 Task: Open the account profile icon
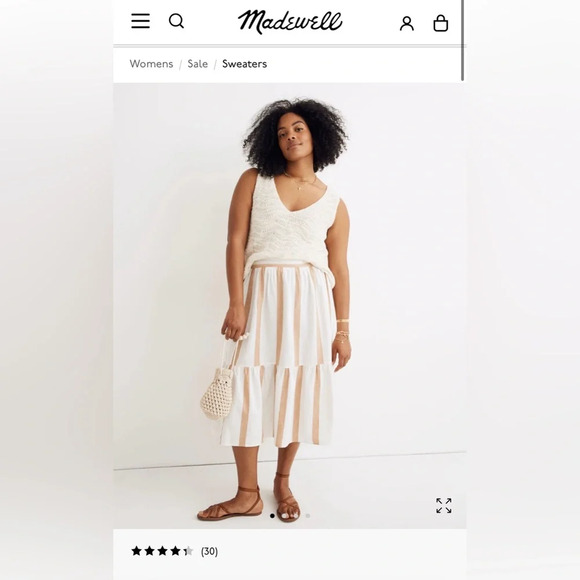point(407,24)
